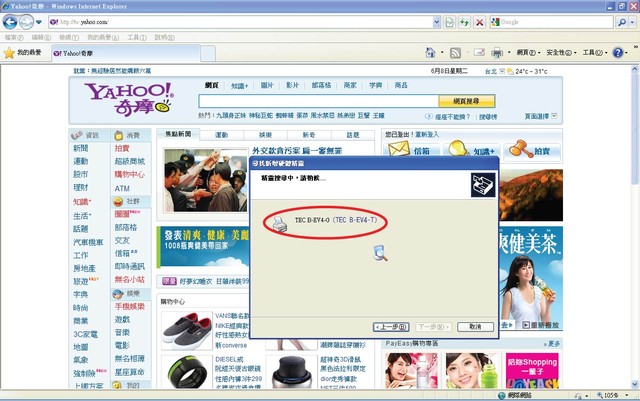This screenshot has width=640, height=401.
Task: Click the Home icon in command bar
Action: [430, 52]
